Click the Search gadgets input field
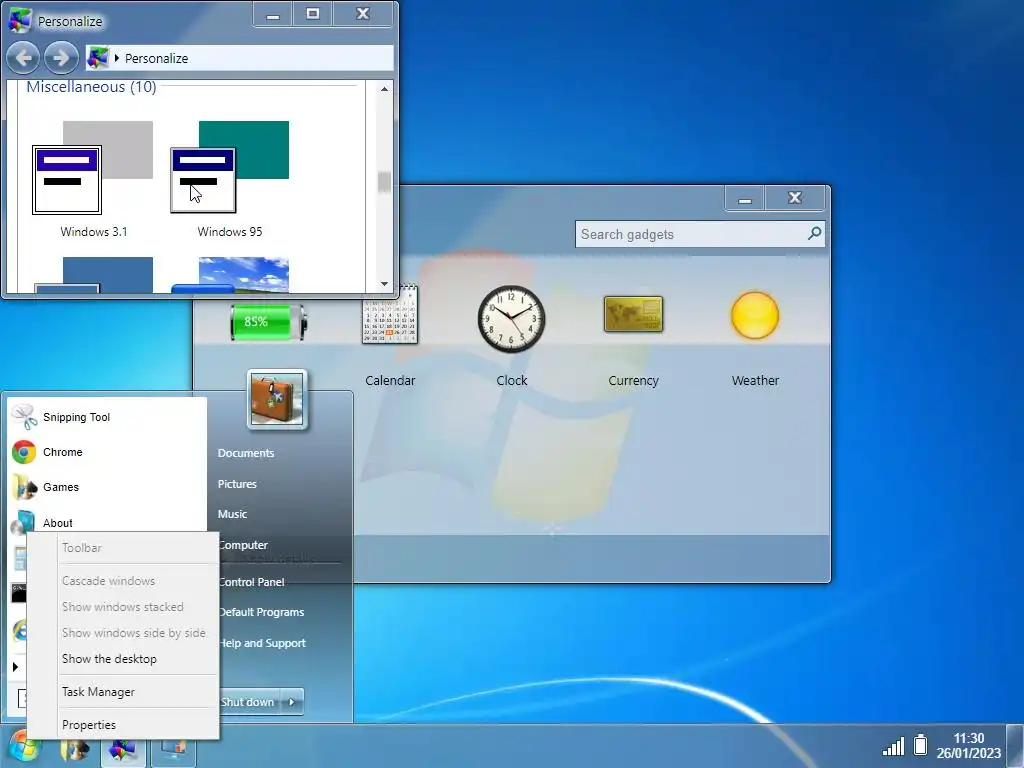 tap(699, 234)
